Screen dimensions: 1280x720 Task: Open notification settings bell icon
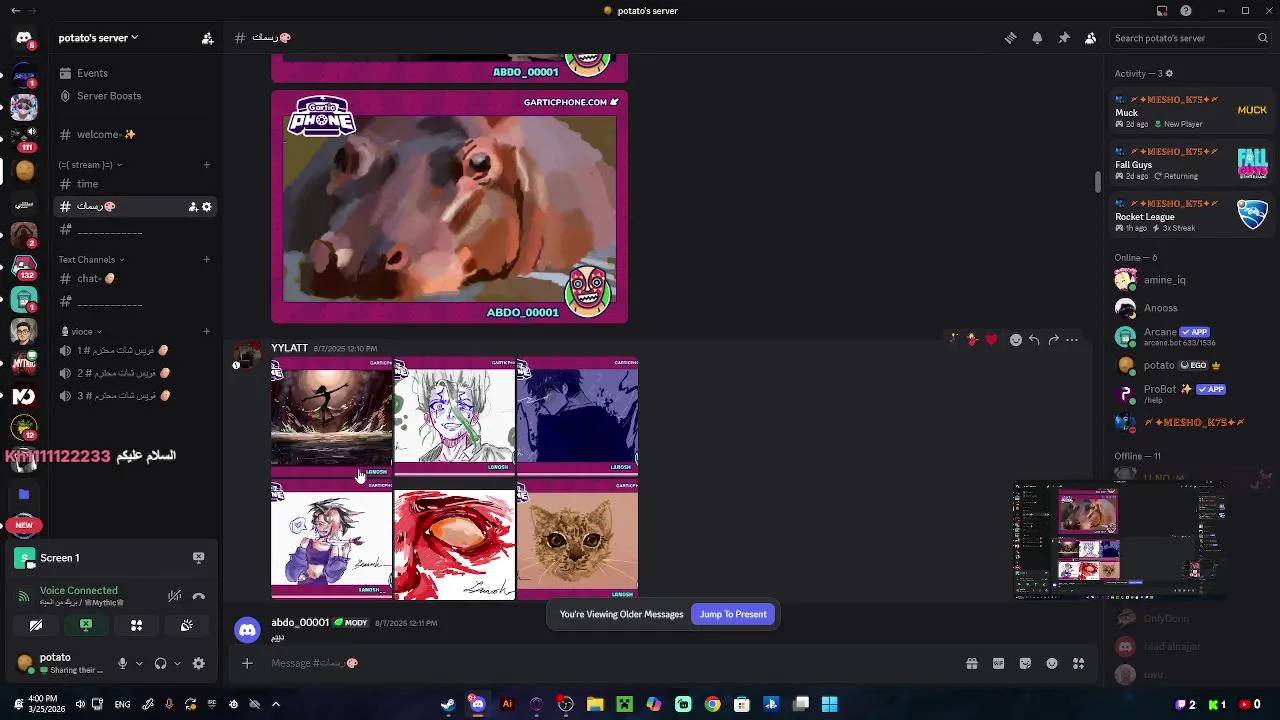[1037, 38]
